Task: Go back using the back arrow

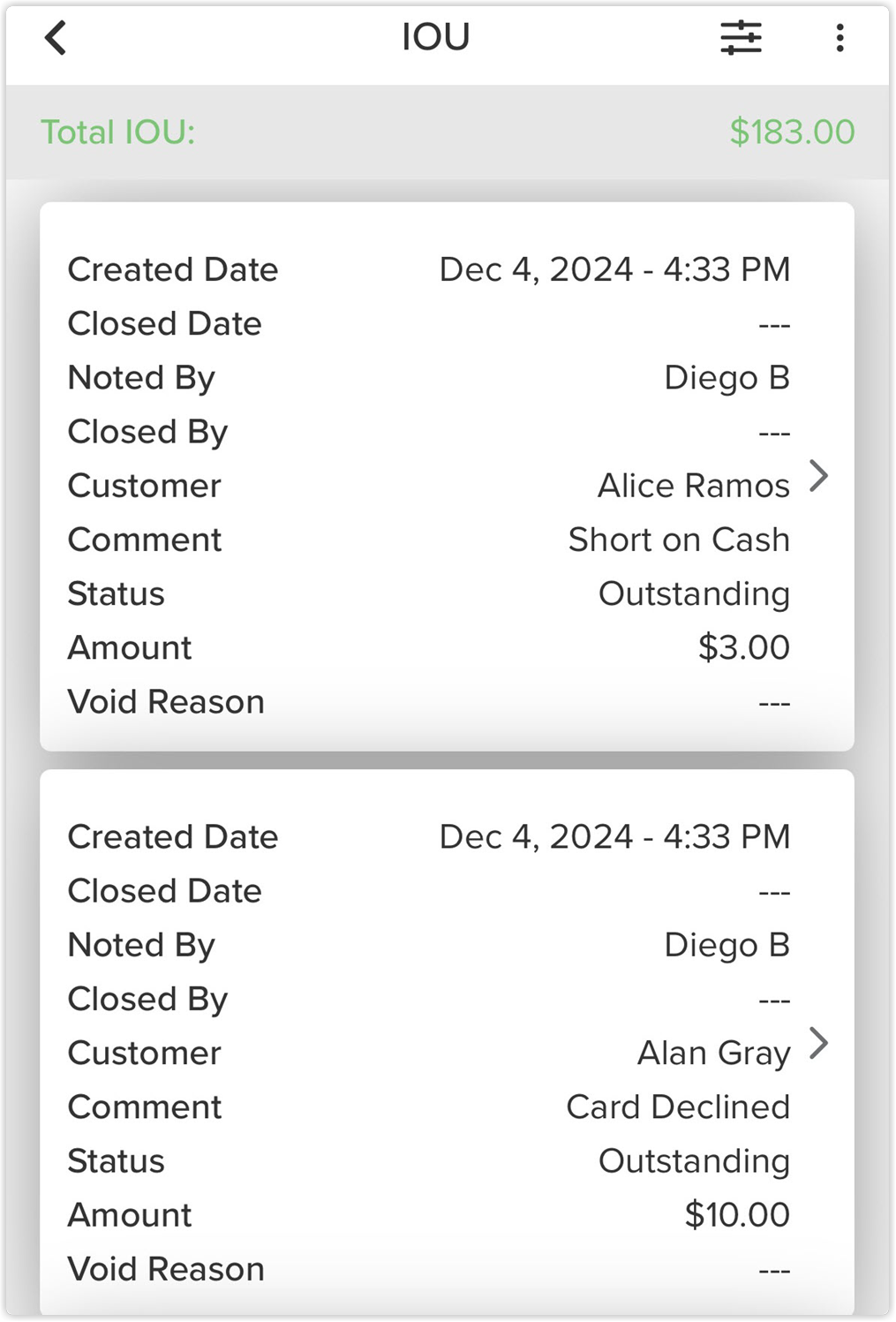Action: (56, 38)
